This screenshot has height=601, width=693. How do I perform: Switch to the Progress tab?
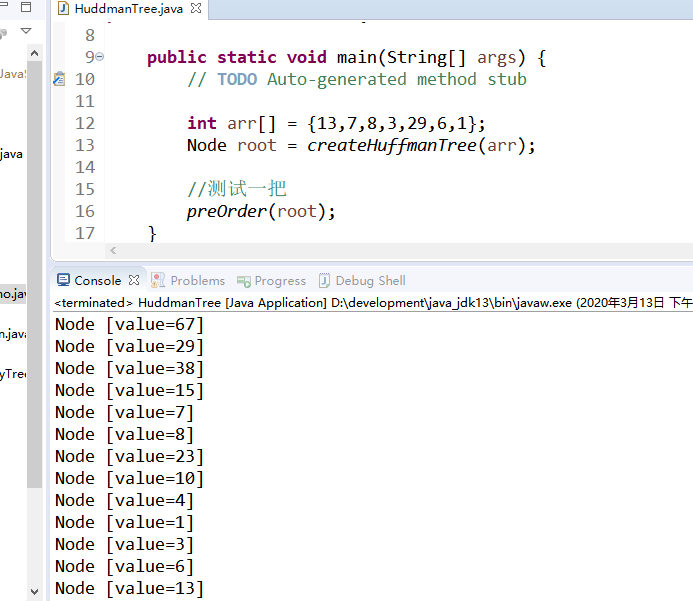coord(280,281)
